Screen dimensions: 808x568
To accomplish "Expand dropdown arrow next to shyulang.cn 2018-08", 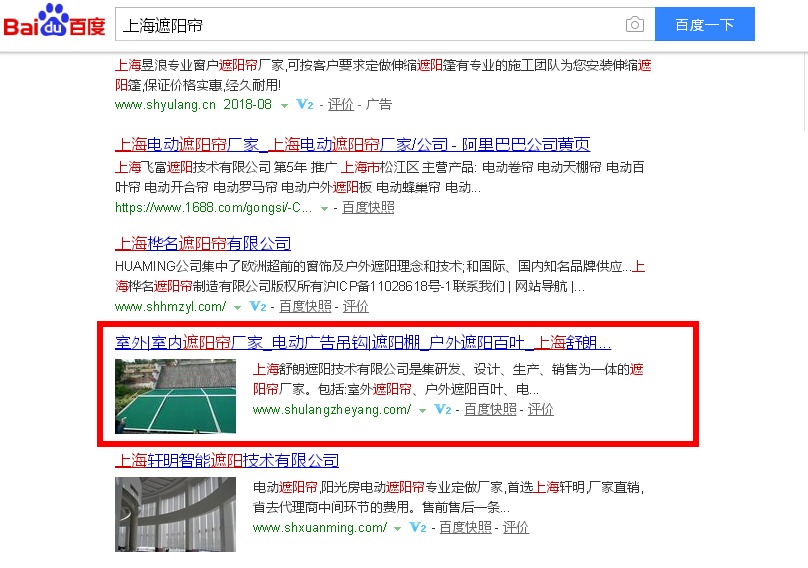I will click(x=284, y=106).
